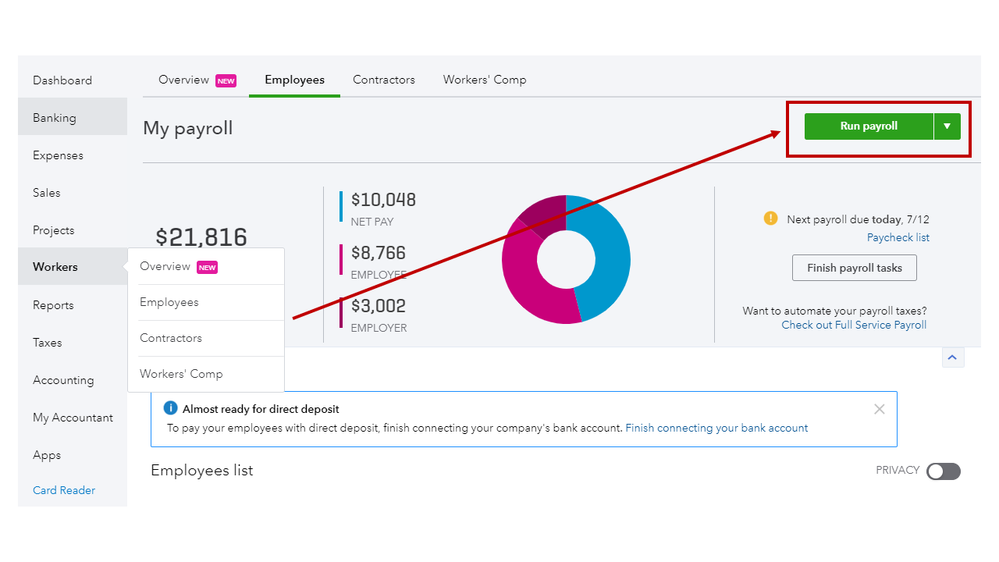Toggle the Privacy switch

coord(943,472)
